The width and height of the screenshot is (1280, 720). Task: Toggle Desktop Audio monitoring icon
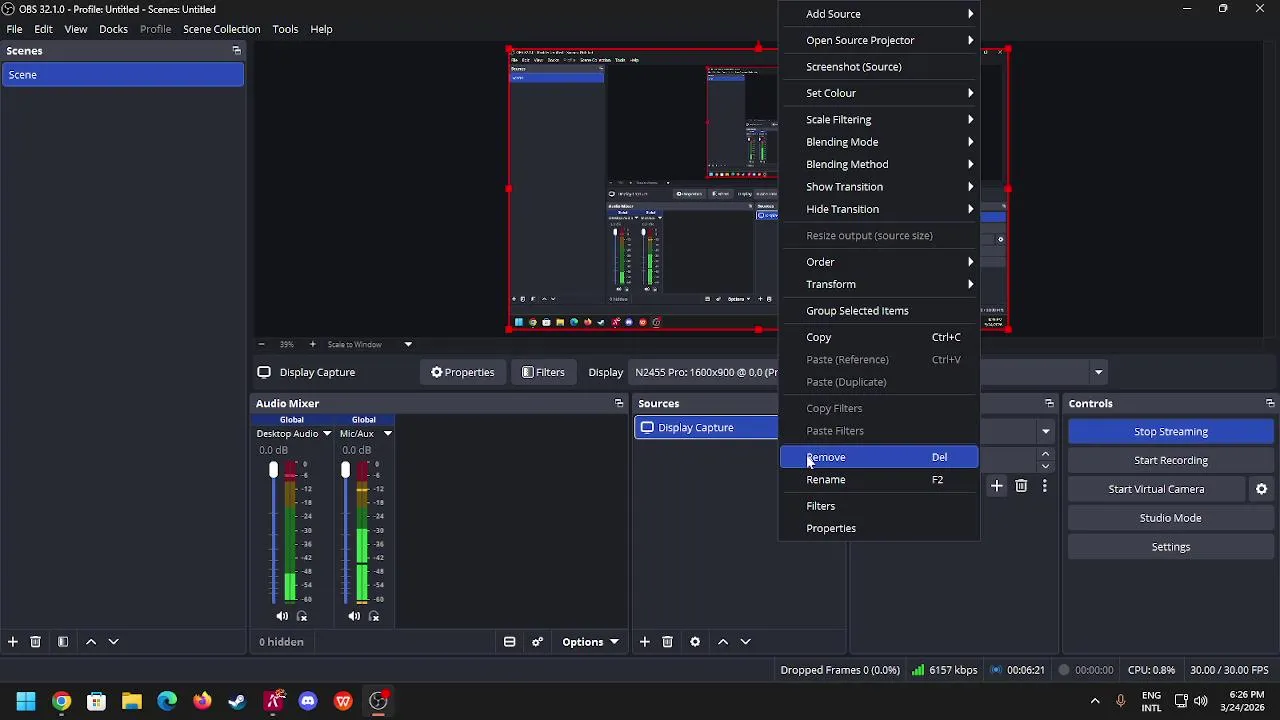302,617
